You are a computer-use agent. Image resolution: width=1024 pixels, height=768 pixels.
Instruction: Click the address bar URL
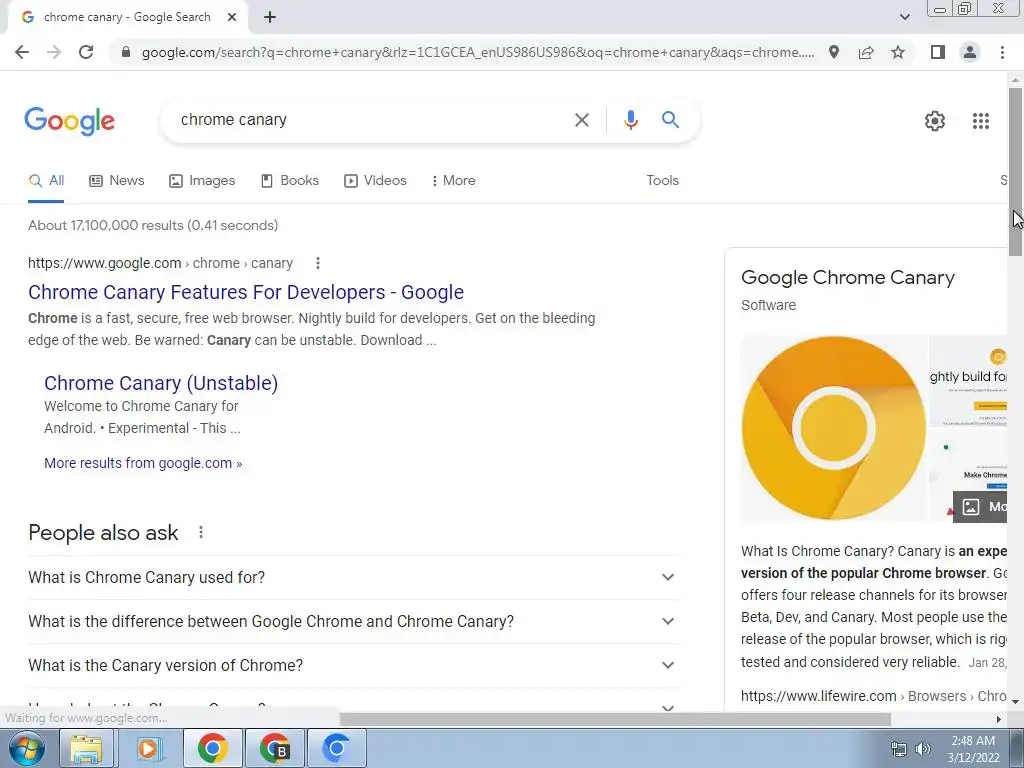click(x=478, y=52)
